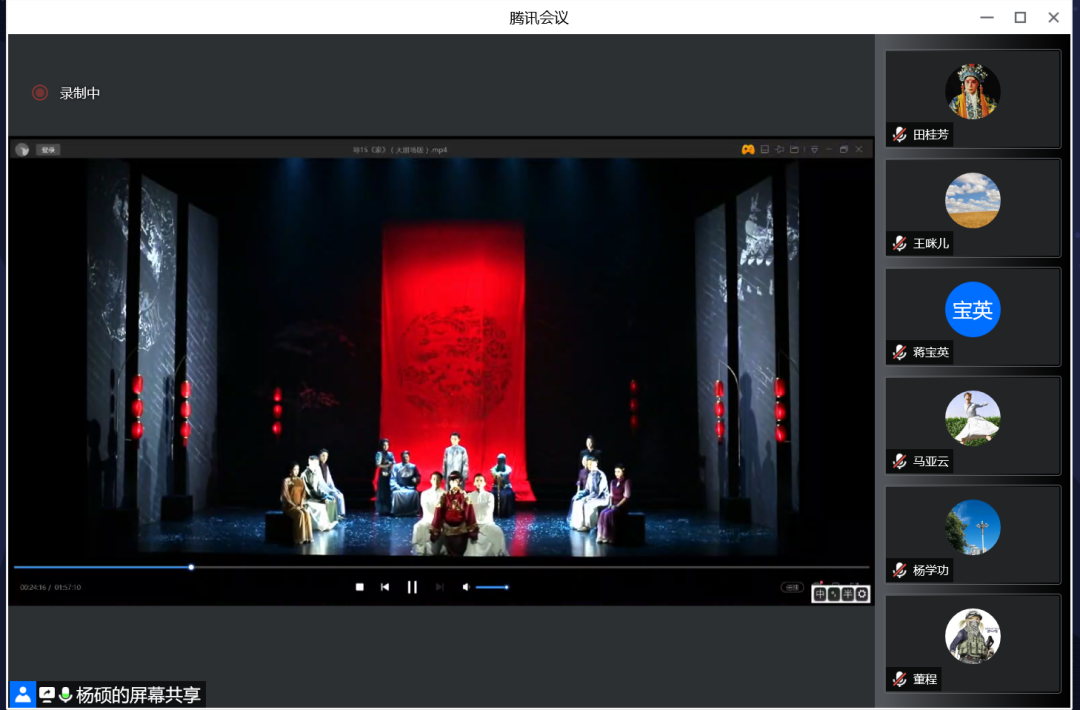Pause the playing video
1080x710 pixels.
[412, 587]
